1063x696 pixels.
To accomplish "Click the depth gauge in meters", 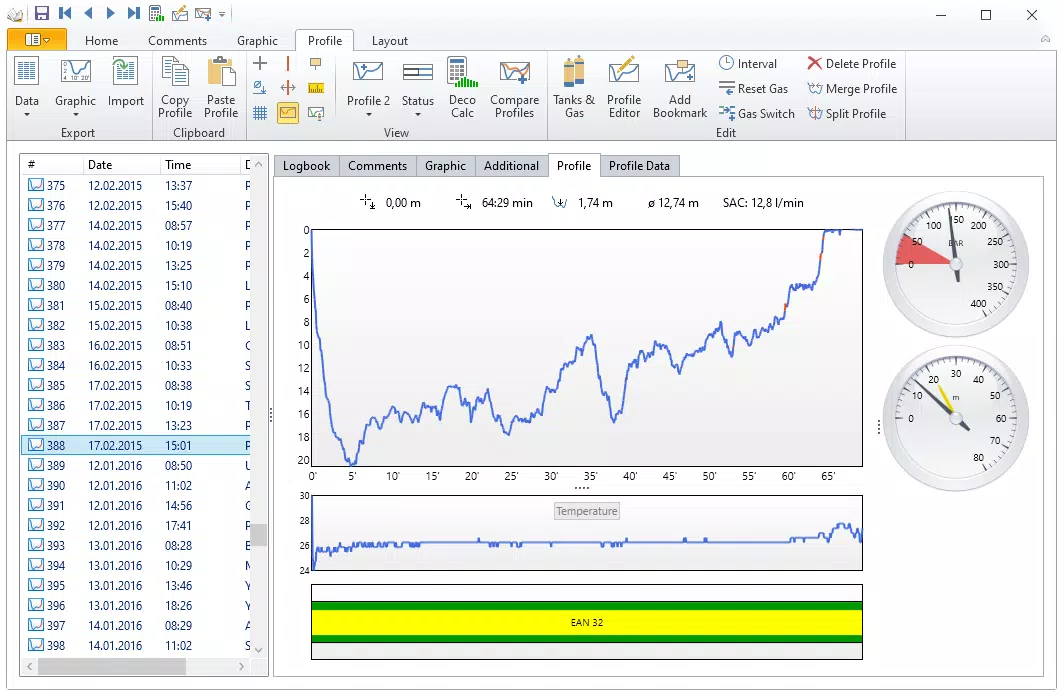I will pyautogui.click(x=955, y=418).
